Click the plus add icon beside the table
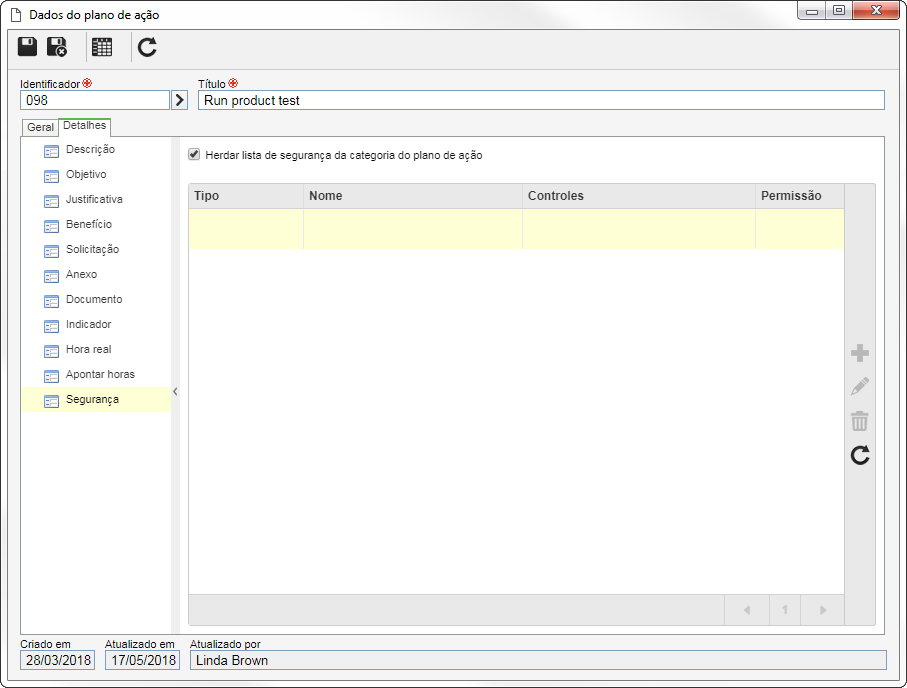The image size is (907, 688). click(x=860, y=353)
